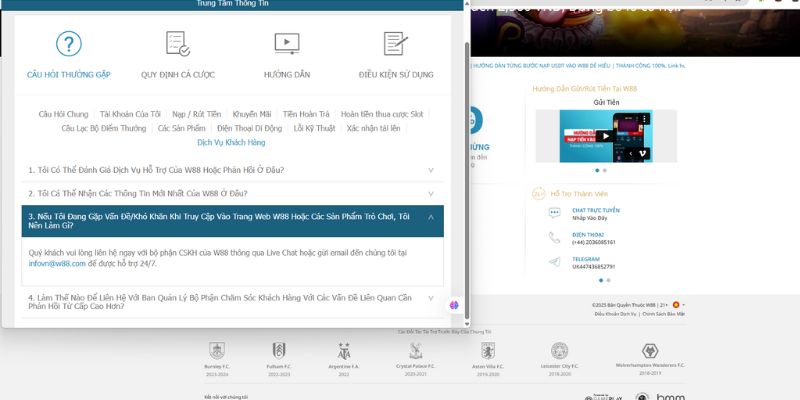Click the Burnley F.C. crest

click(217, 351)
